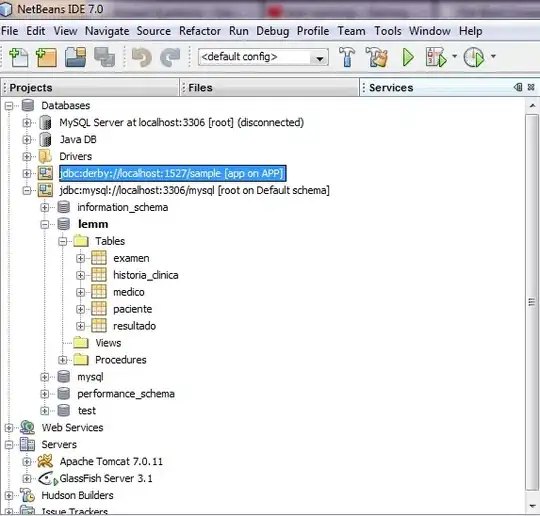Select the Views folder
Screen dimensions: 540x516
tap(108, 343)
